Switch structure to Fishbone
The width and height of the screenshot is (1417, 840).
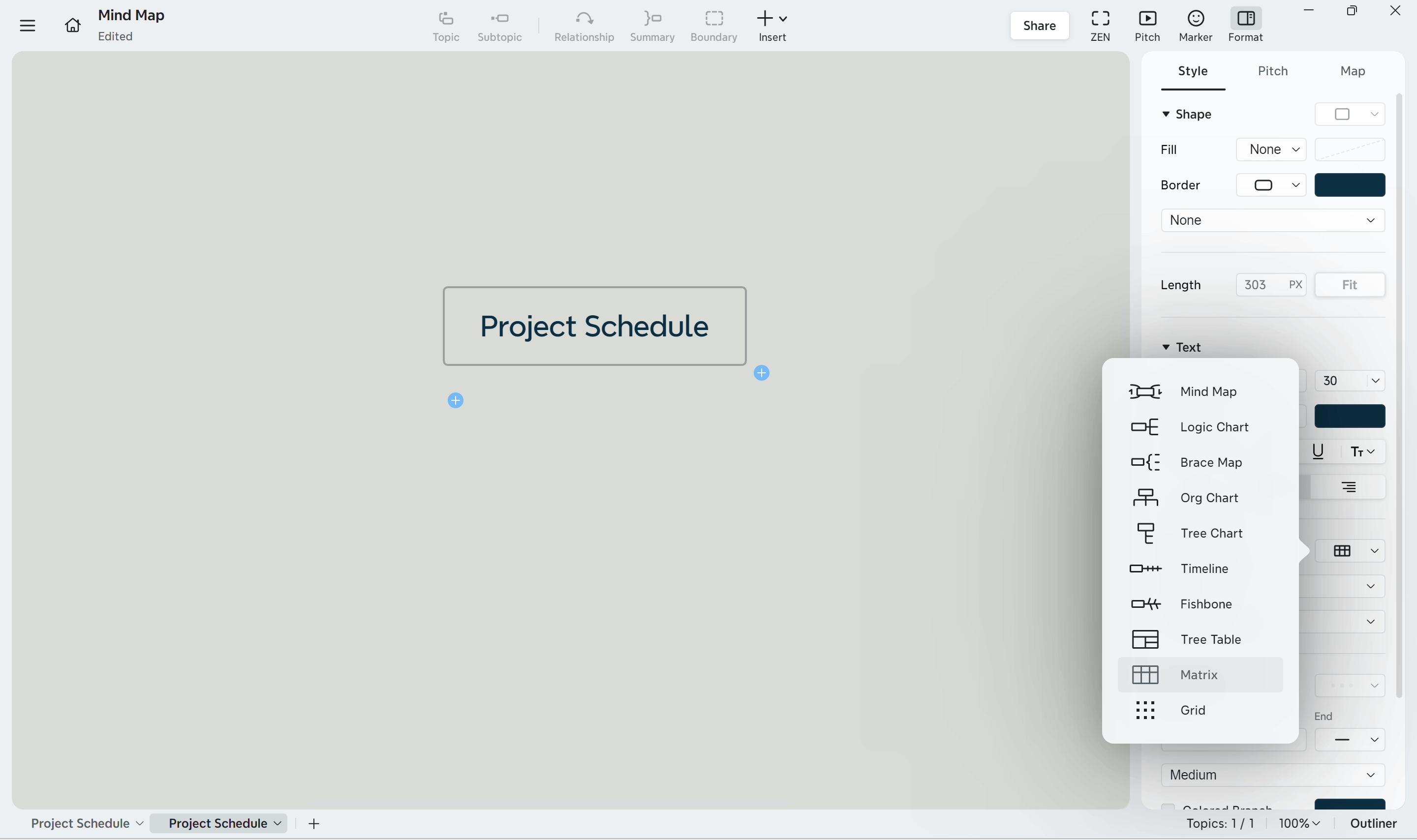(x=1205, y=603)
